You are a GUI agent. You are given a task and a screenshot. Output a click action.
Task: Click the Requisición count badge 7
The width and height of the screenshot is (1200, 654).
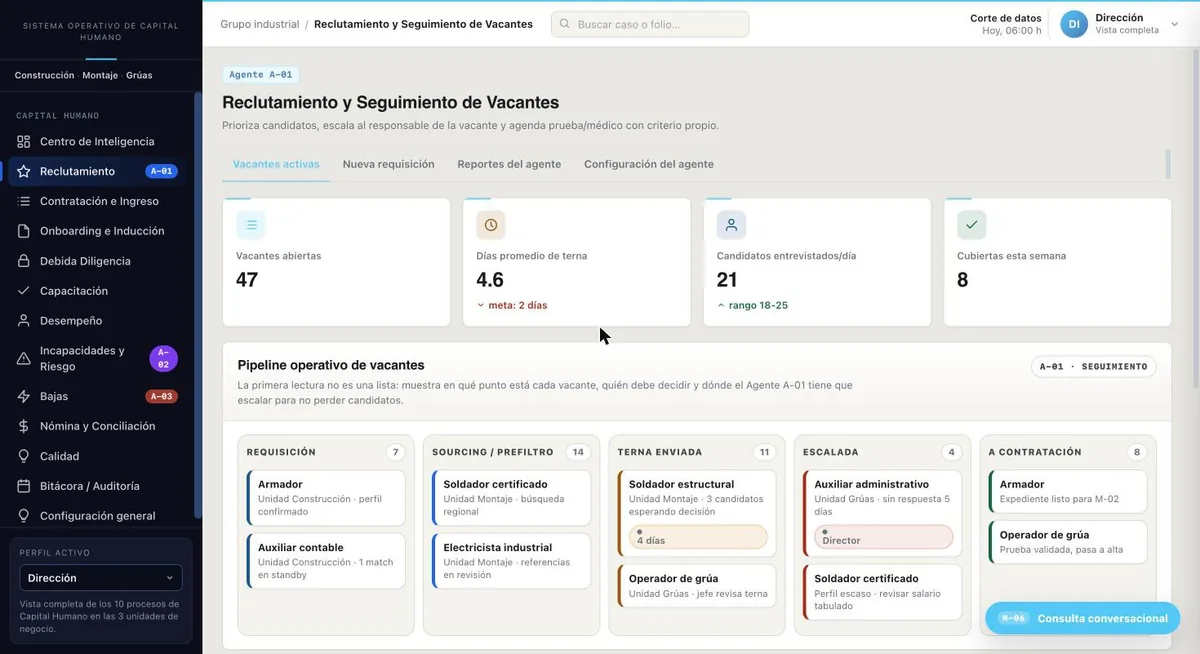[396, 452]
